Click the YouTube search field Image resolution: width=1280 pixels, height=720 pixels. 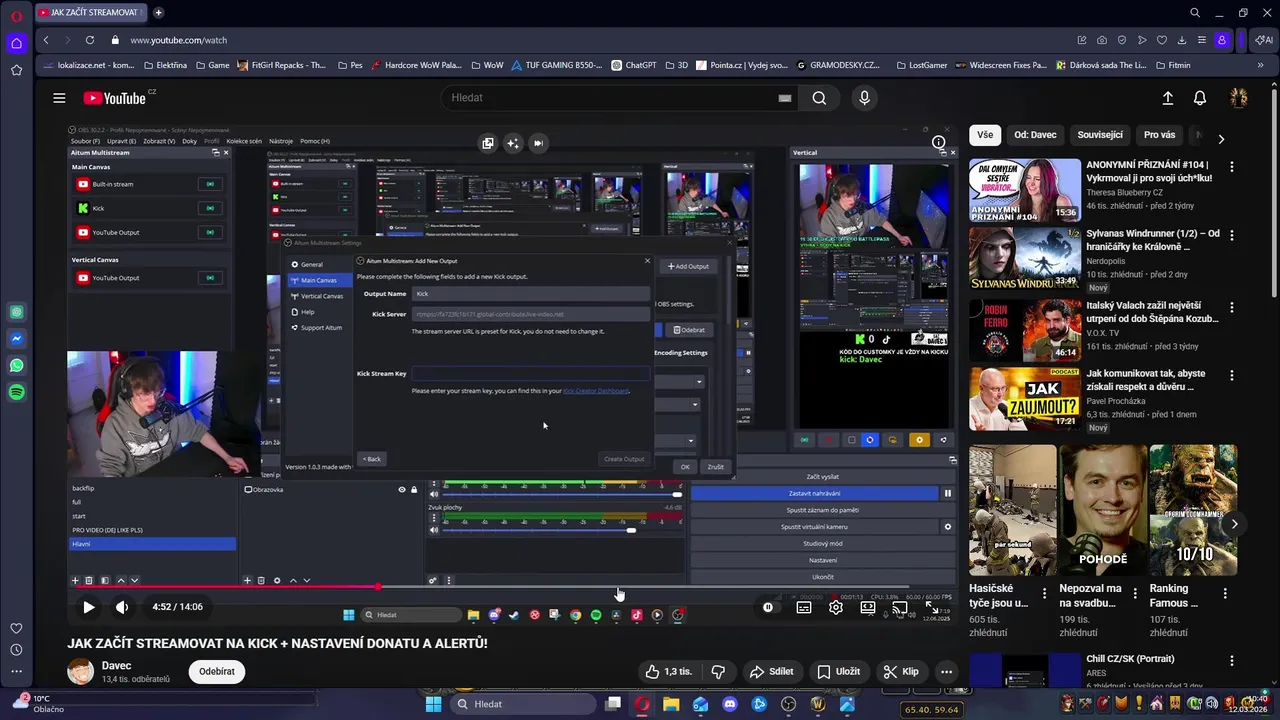(608, 98)
